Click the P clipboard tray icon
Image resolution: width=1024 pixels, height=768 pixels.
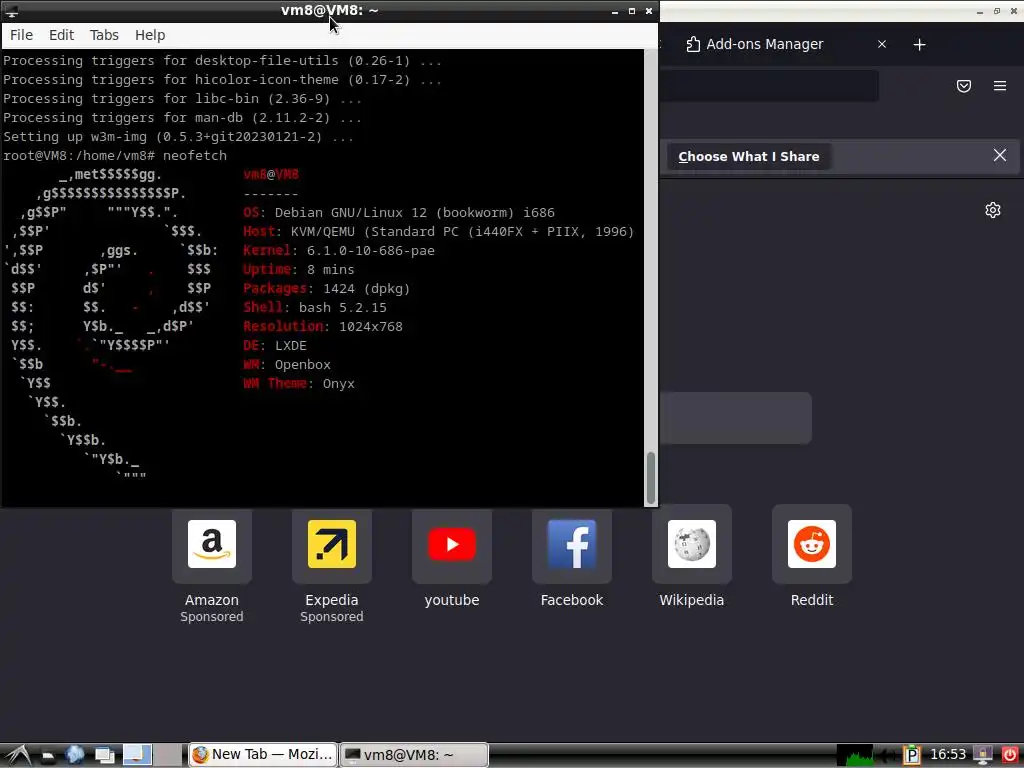(x=911, y=756)
